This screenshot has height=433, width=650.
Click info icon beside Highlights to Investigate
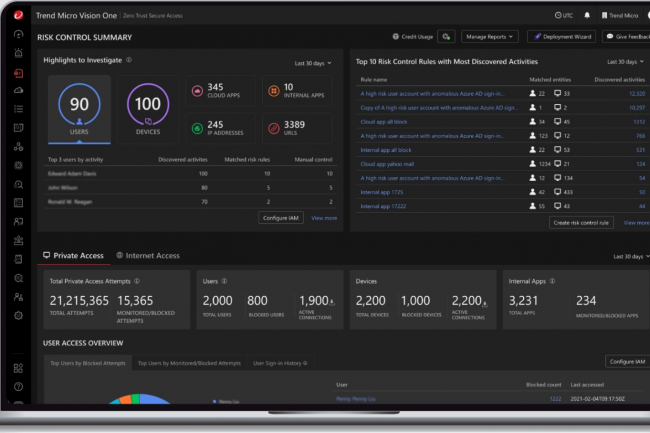(129, 61)
